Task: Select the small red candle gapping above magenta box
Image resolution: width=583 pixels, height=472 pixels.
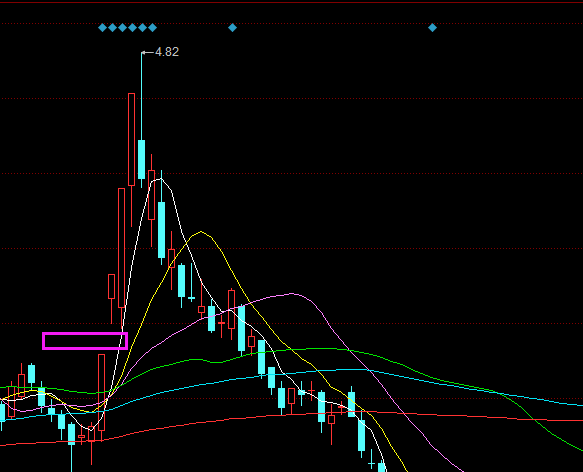Action: [111, 286]
